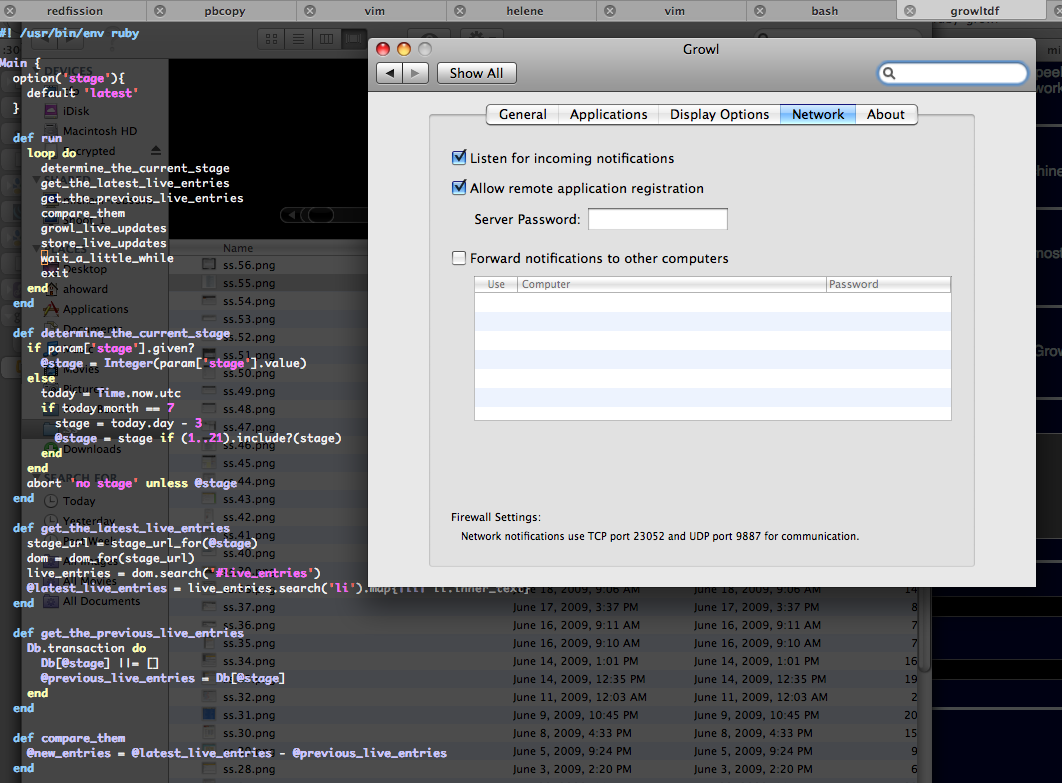
Task: Select the Network tab in Growl
Action: (x=818, y=114)
